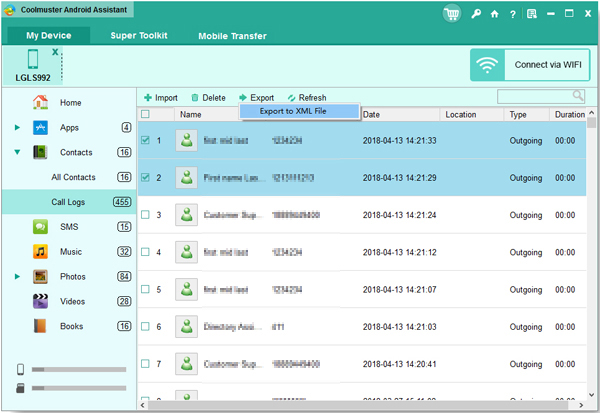Click the vertical scrollbar up arrow
The image size is (600, 413).
[x=592, y=113]
